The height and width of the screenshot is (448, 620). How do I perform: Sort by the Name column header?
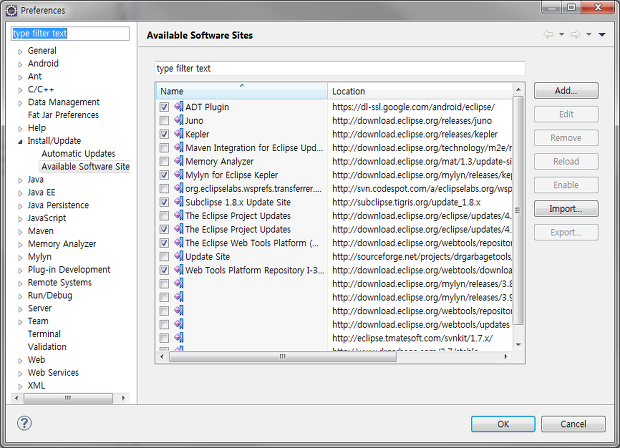[x=242, y=91]
